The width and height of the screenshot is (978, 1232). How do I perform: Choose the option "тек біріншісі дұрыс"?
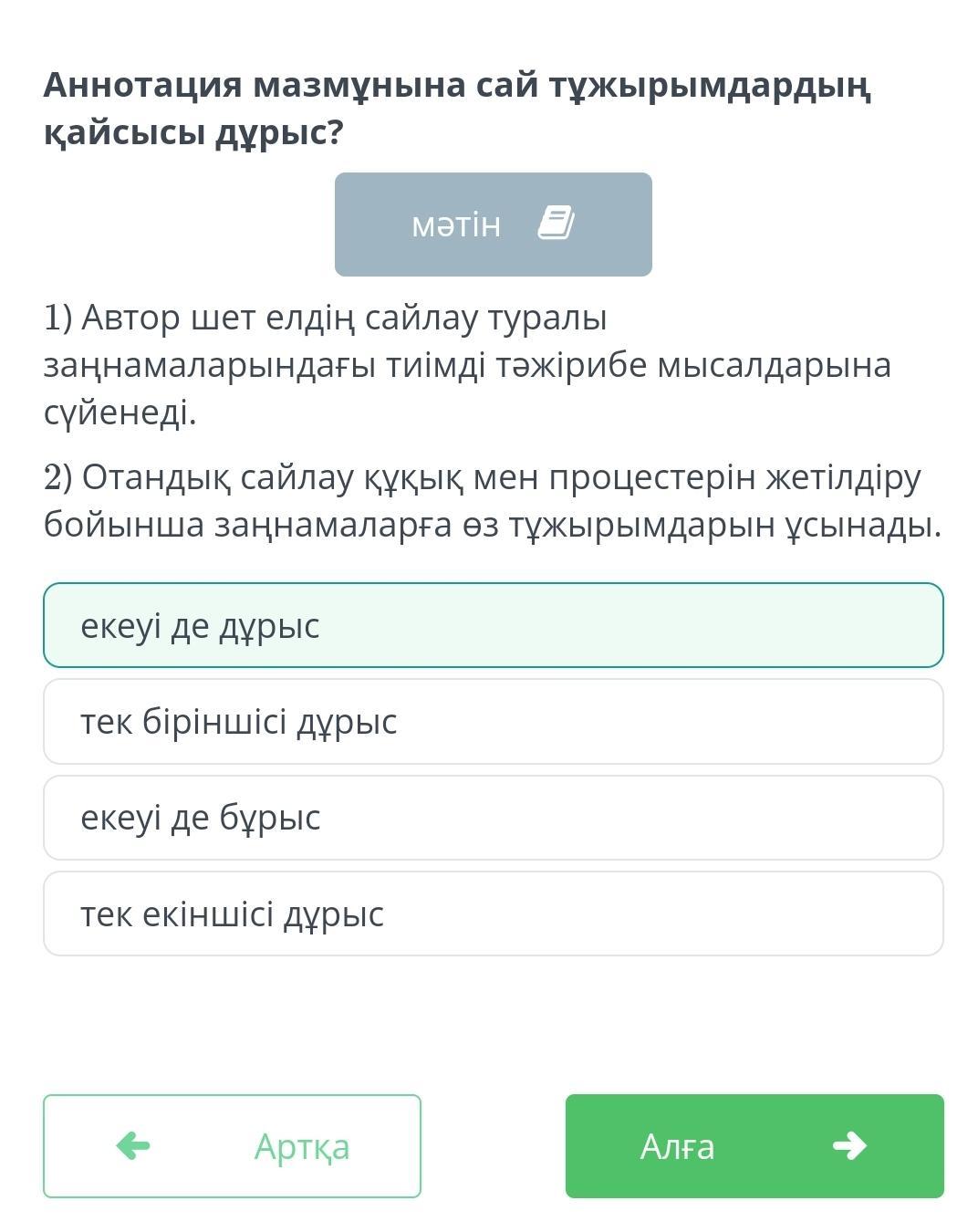coord(493,722)
